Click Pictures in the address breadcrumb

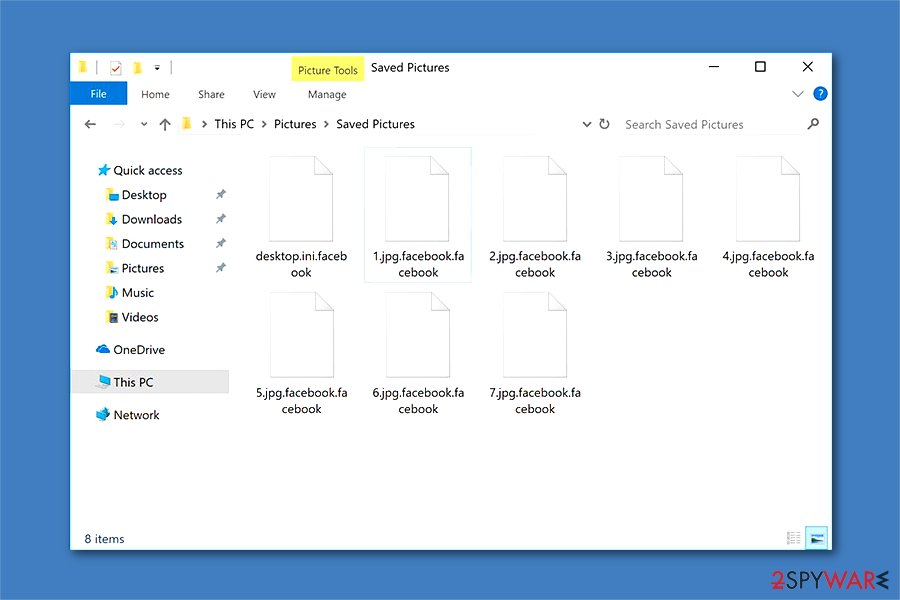(x=295, y=124)
